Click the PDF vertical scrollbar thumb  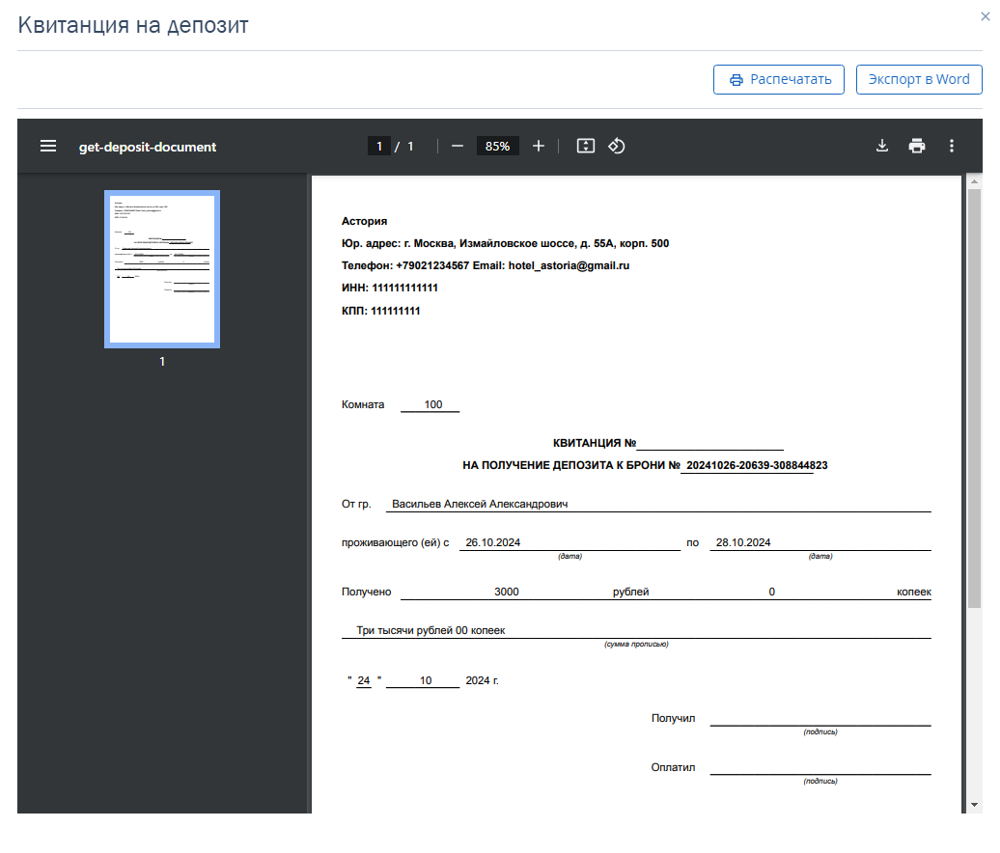[974, 398]
